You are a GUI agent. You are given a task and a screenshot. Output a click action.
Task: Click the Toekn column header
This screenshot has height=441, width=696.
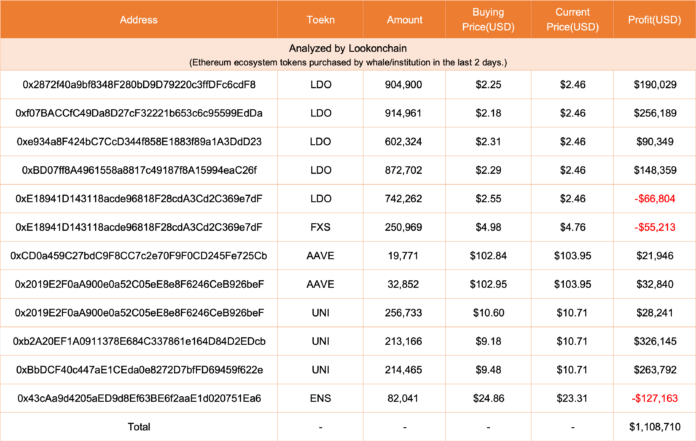320,20
